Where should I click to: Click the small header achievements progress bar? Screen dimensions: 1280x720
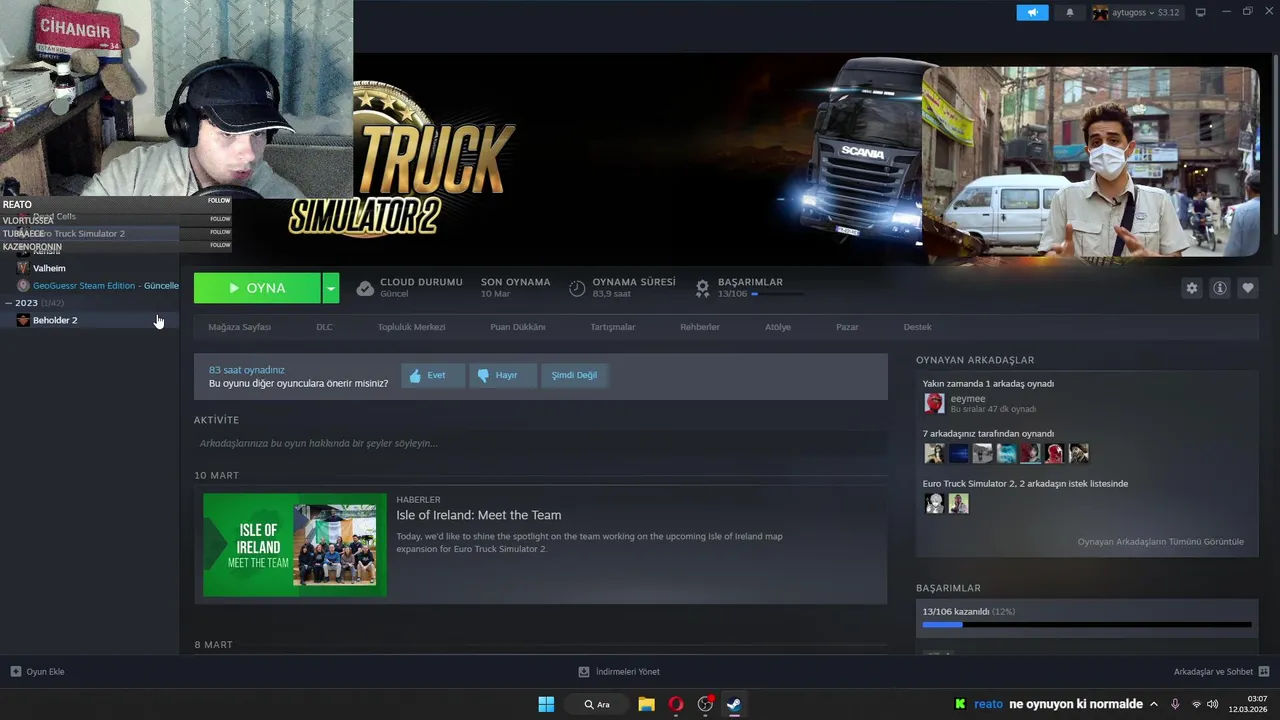pyautogui.click(x=777, y=294)
